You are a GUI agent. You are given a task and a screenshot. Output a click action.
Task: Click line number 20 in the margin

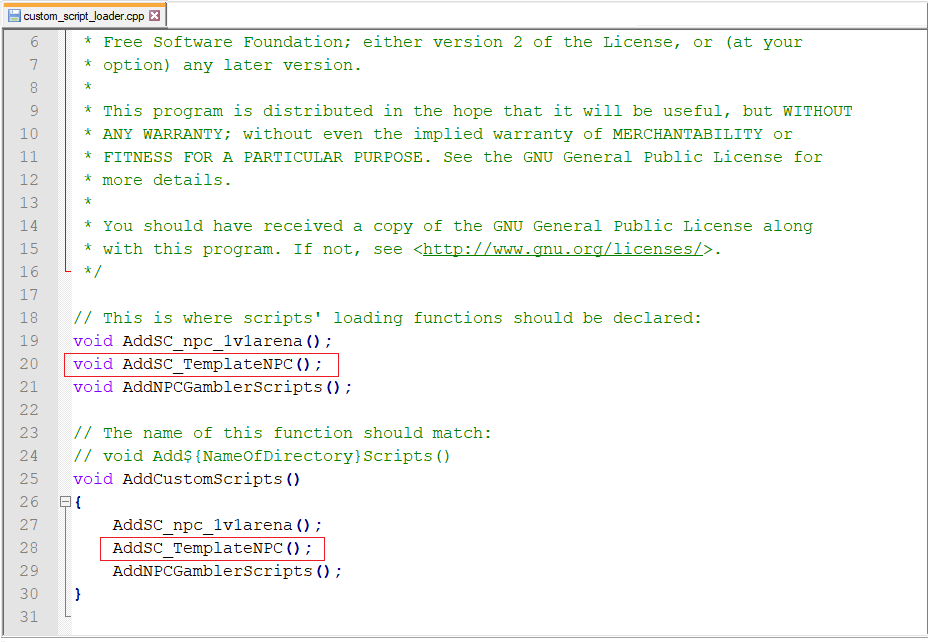pos(28,364)
